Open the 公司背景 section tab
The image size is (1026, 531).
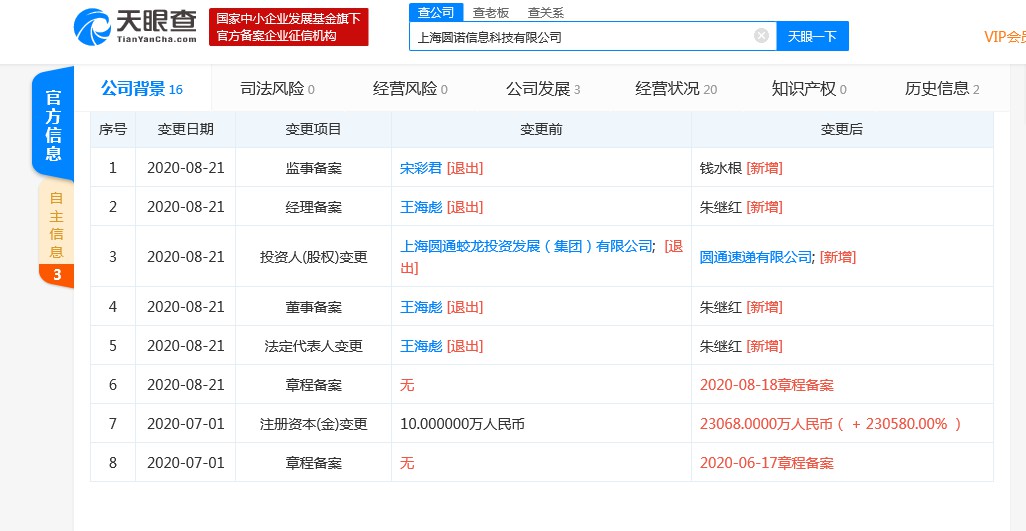point(141,89)
